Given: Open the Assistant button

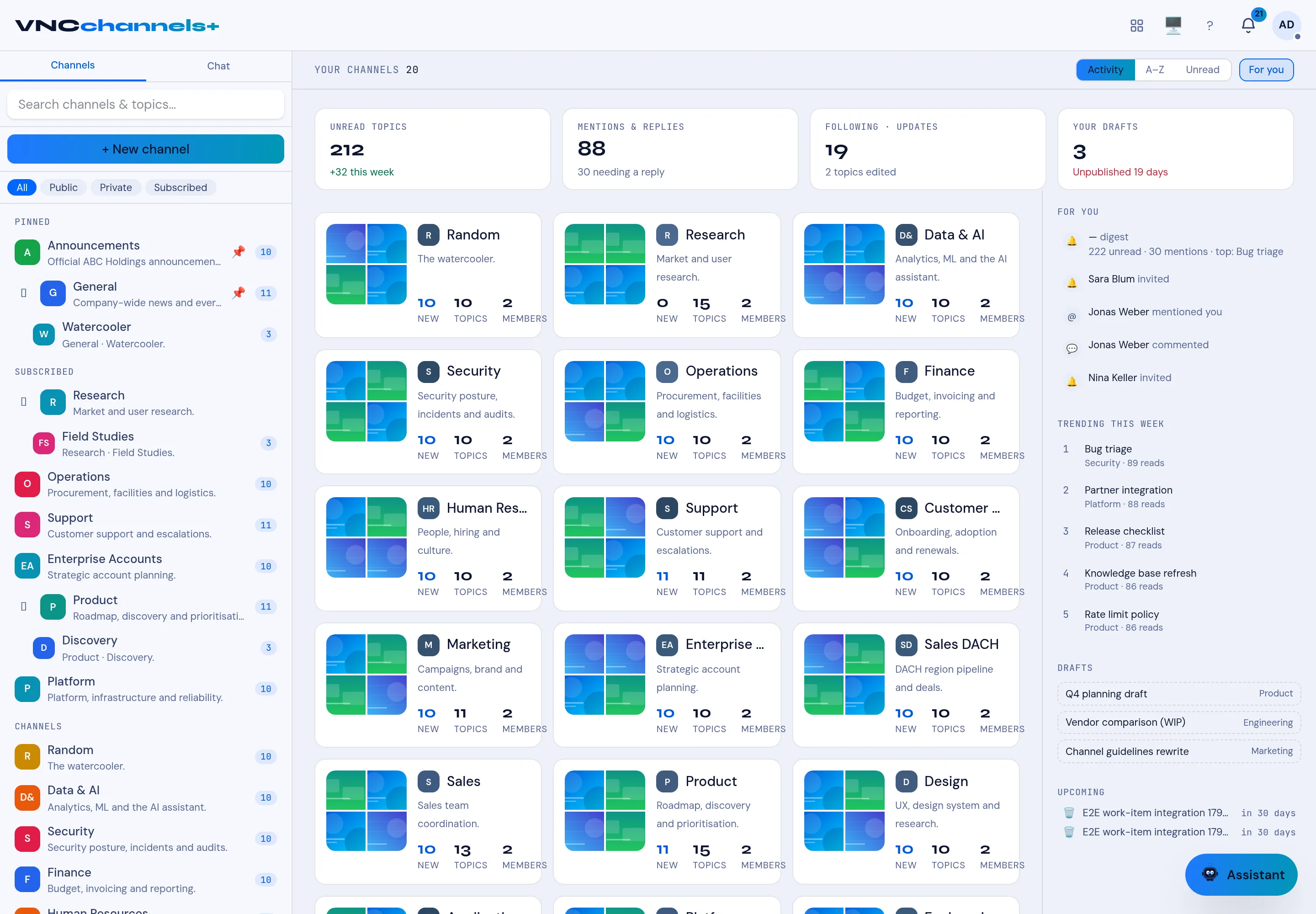Looking at the screenshot, I should click(1241, 875).
